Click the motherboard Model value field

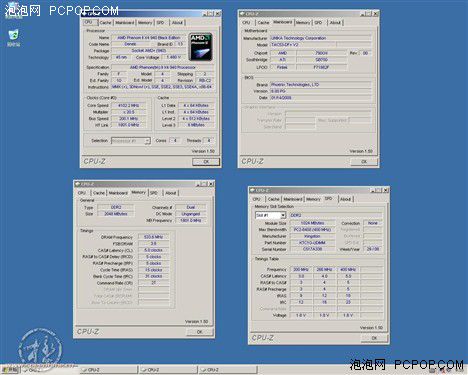(303, 45)
